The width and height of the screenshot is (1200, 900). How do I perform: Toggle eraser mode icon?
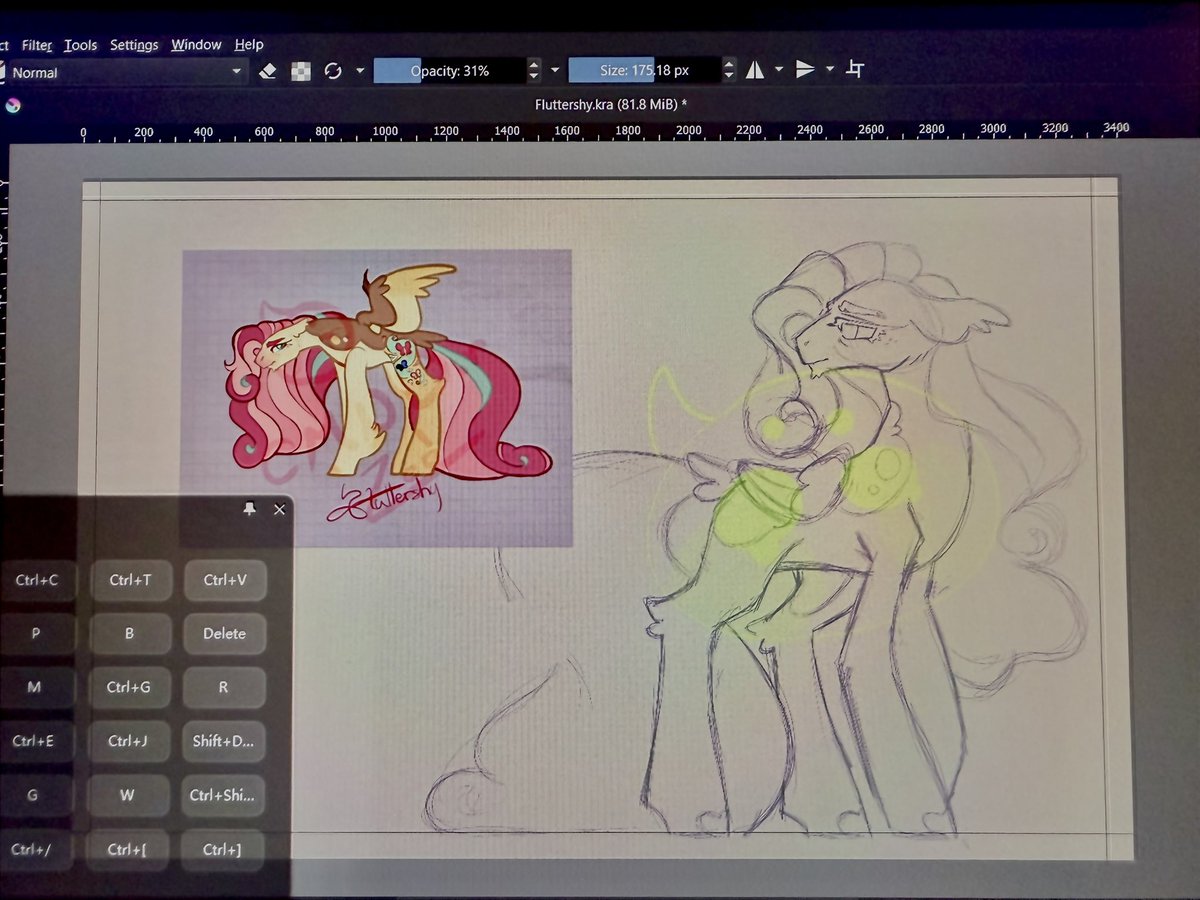click(x=267, y=71)
